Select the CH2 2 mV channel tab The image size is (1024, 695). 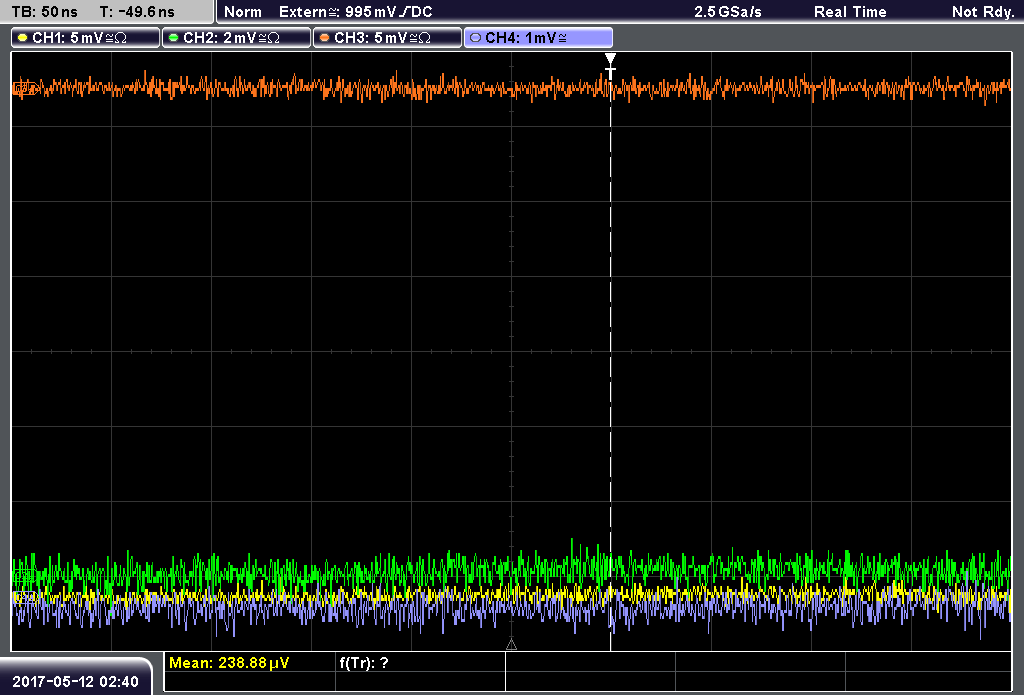236,38
